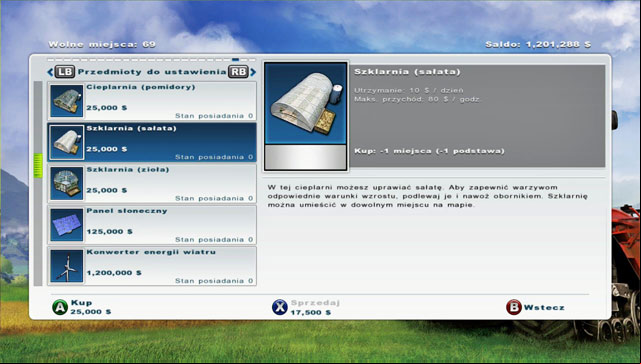Select the Konwerter energii wiatru turbine icon
This screenshot has height=364, width=641.
point(66,266)
